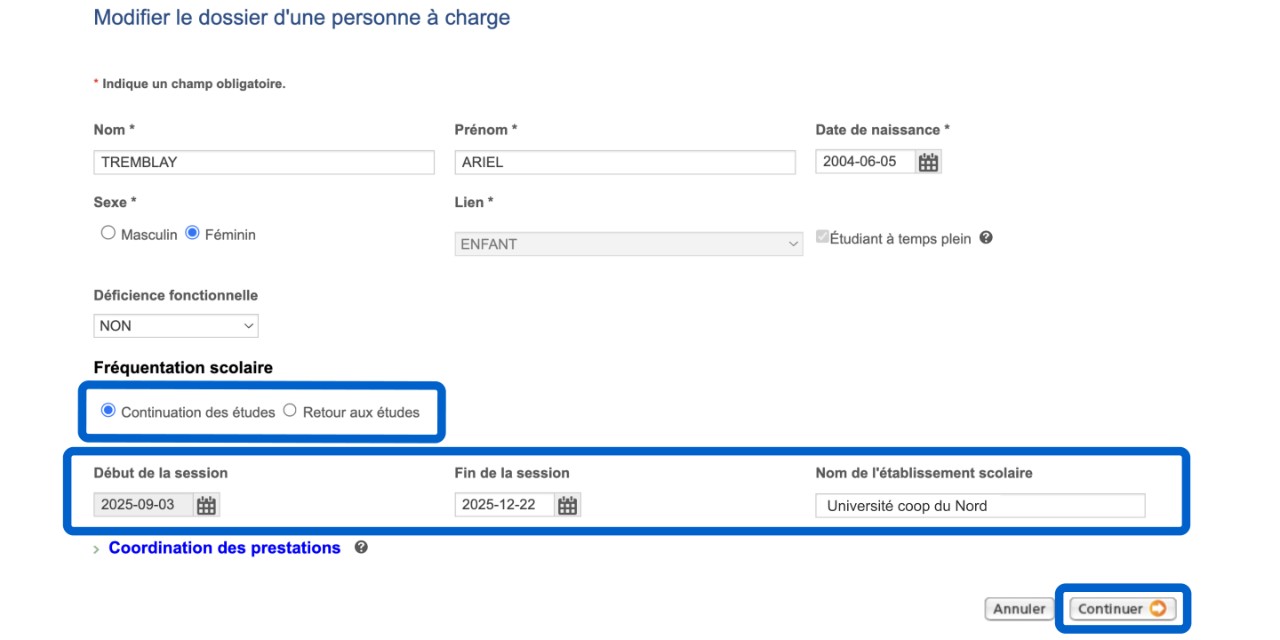Choose the Retour aux études option
The image size is (1280, 640).
coord(290,410)
